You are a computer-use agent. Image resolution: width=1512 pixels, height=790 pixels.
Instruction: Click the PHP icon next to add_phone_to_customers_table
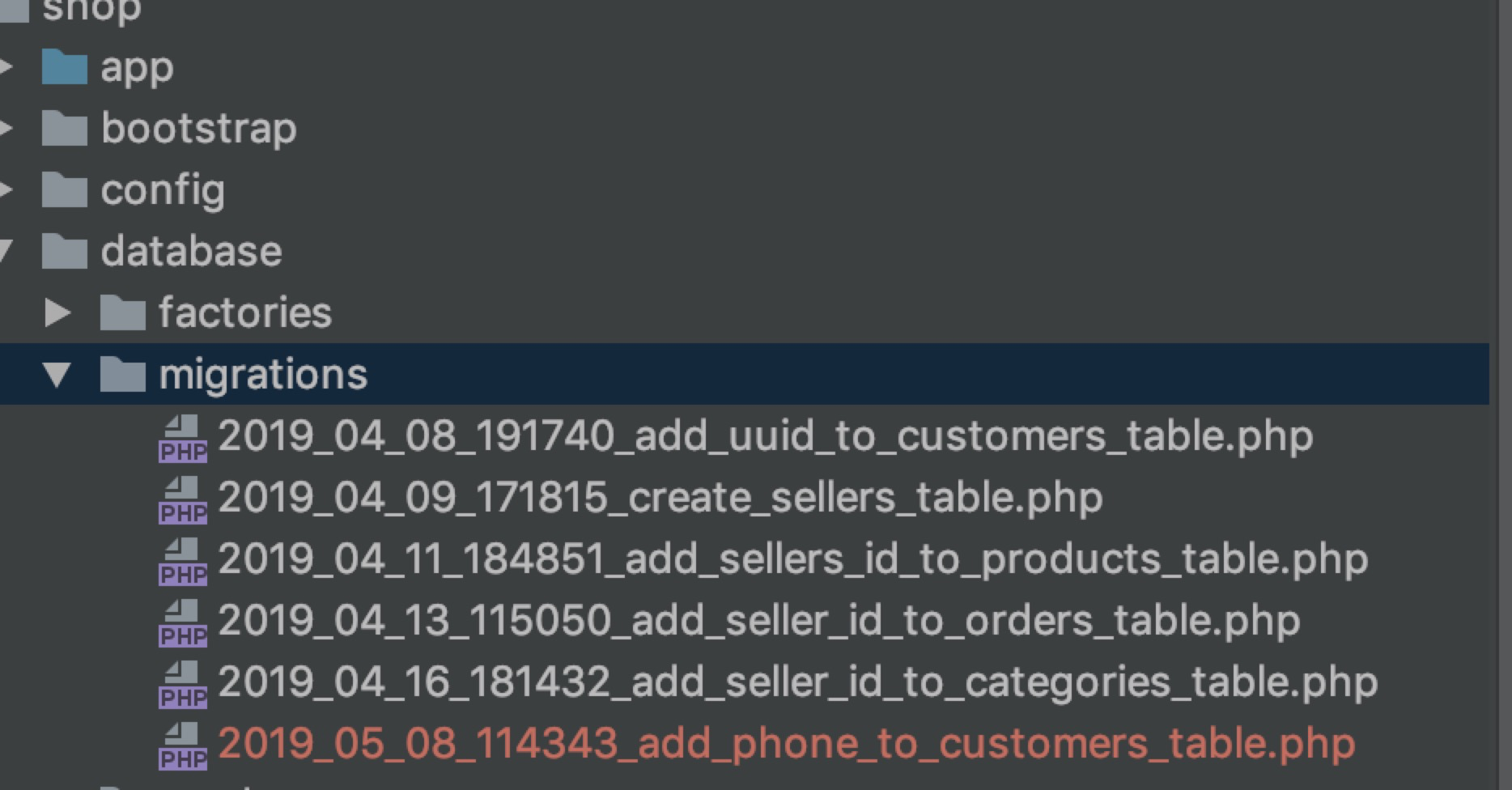click(x=185, y=746)
